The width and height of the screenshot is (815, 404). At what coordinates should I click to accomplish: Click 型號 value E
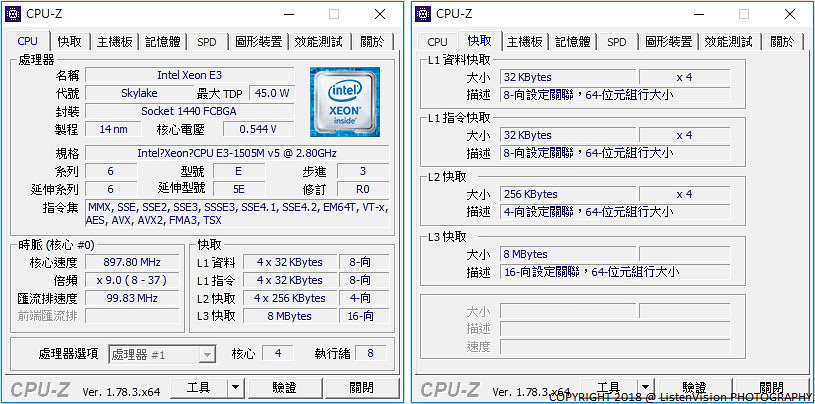click(239, 171)
